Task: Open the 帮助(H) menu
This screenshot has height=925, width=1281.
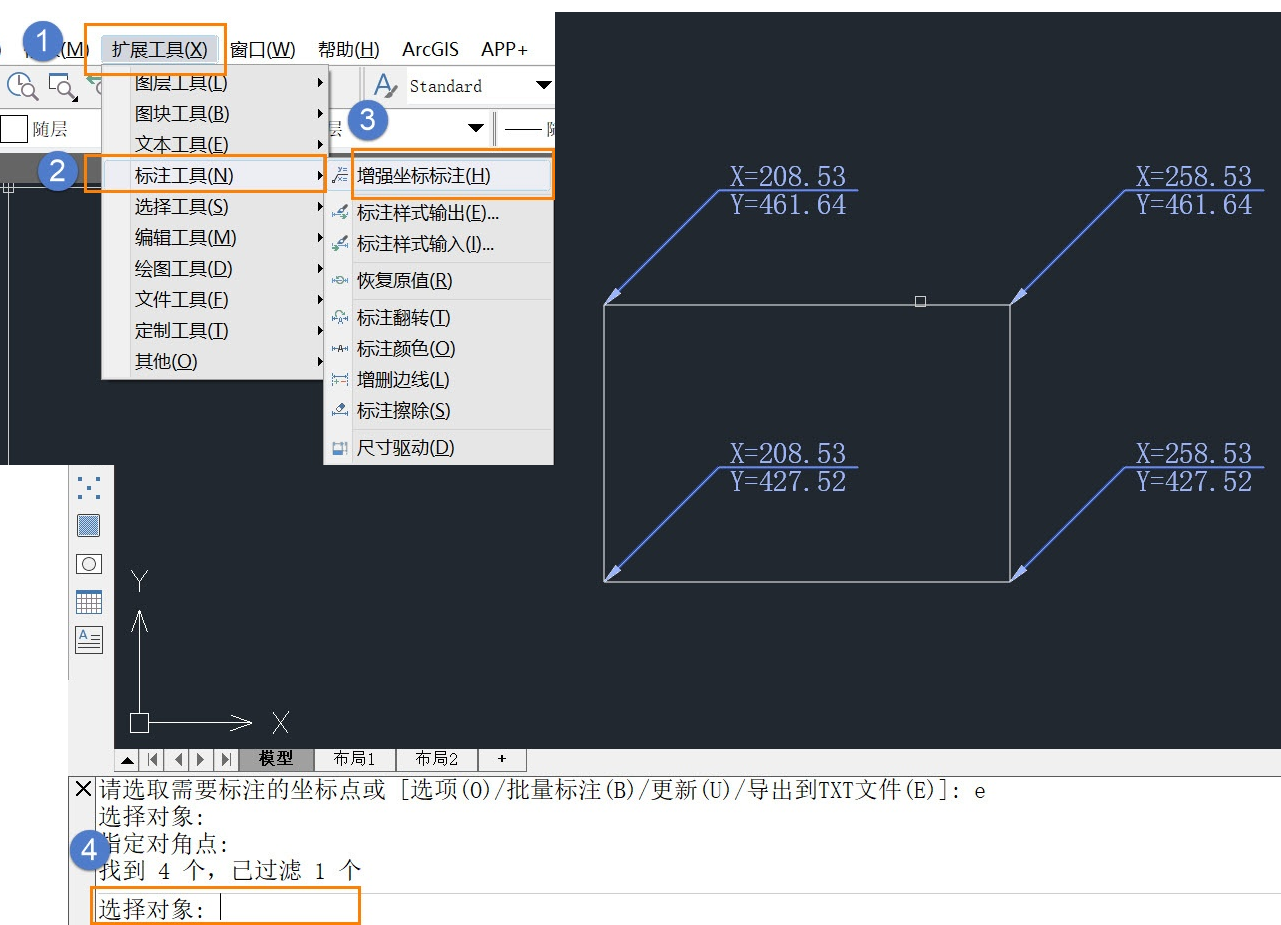Action: pyautogui.click(x=348, y=49)
